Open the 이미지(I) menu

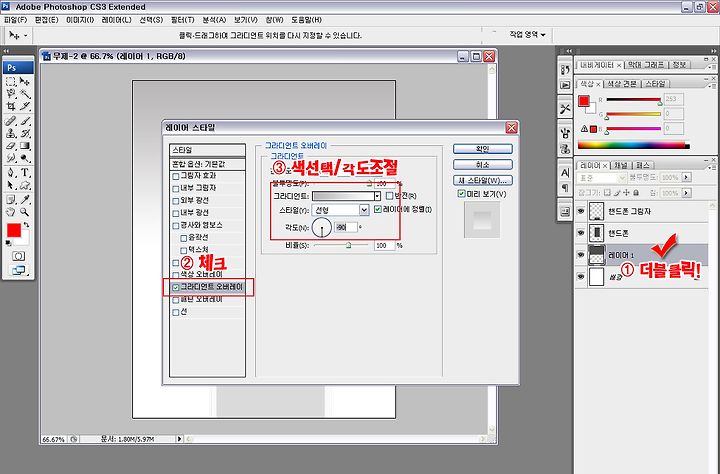click(80, 20)
